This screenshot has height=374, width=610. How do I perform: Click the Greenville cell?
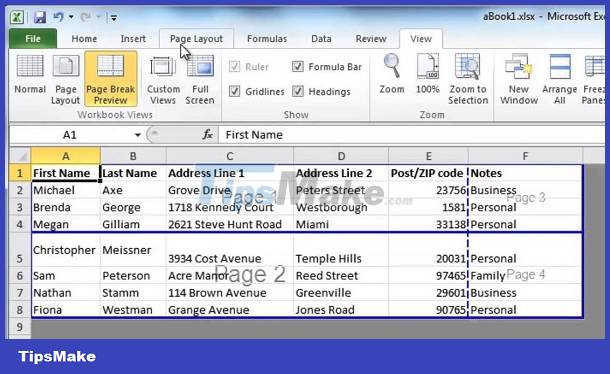tap(341, 293)
